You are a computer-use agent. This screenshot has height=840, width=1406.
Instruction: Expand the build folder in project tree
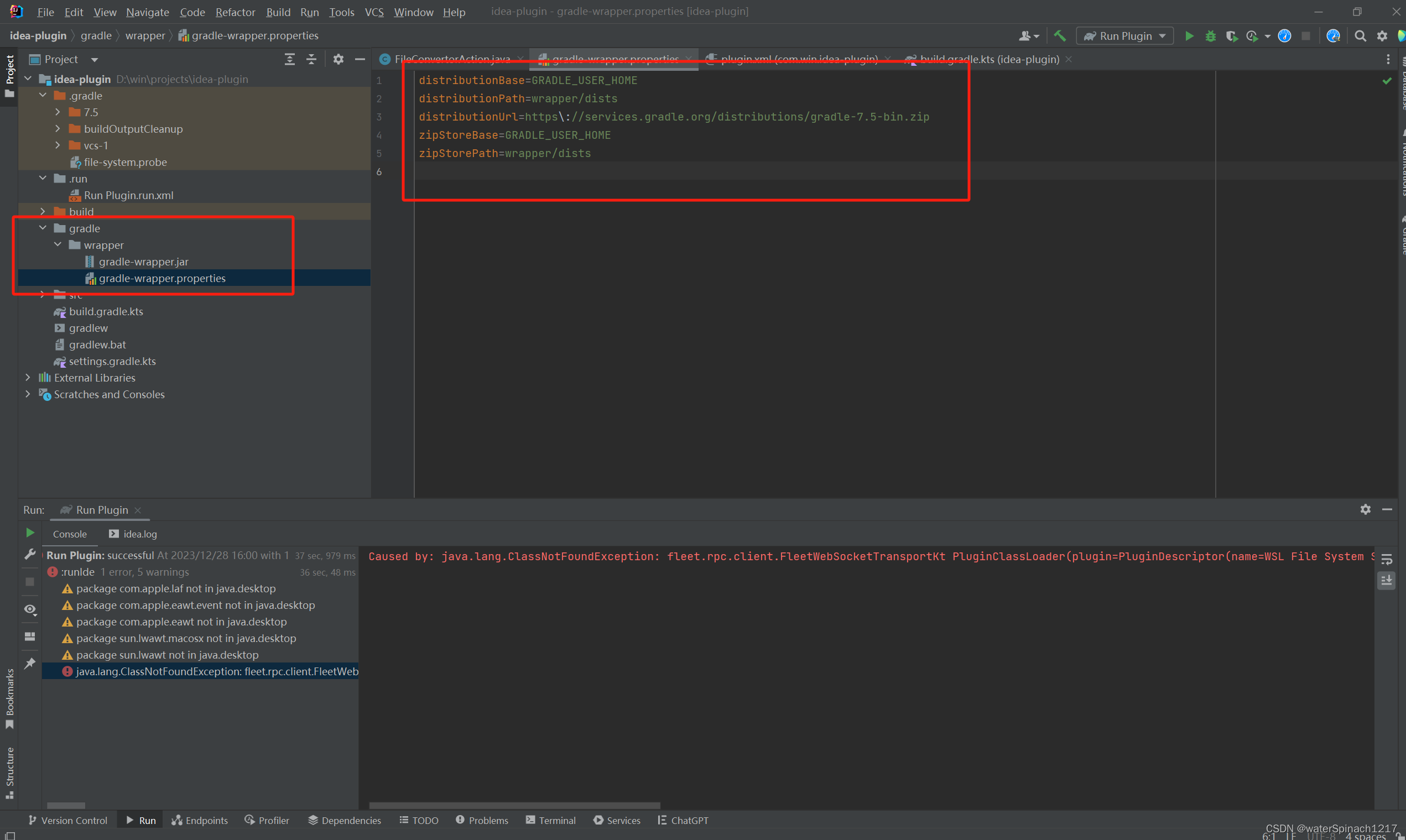coord(43,211)
